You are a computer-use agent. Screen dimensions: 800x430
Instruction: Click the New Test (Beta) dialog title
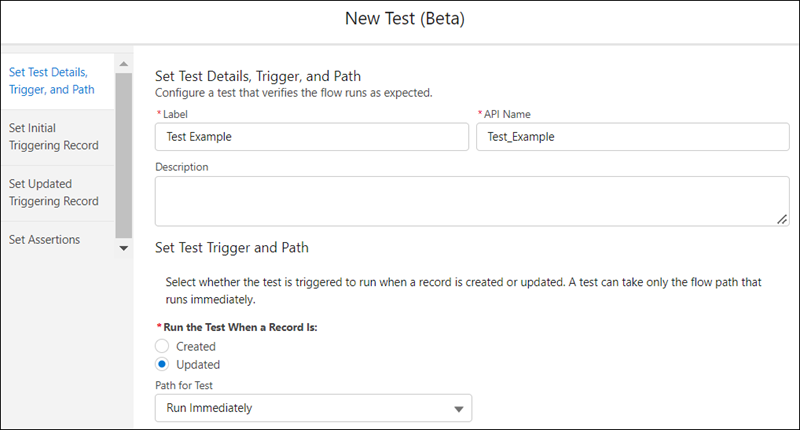click(404, 19)
